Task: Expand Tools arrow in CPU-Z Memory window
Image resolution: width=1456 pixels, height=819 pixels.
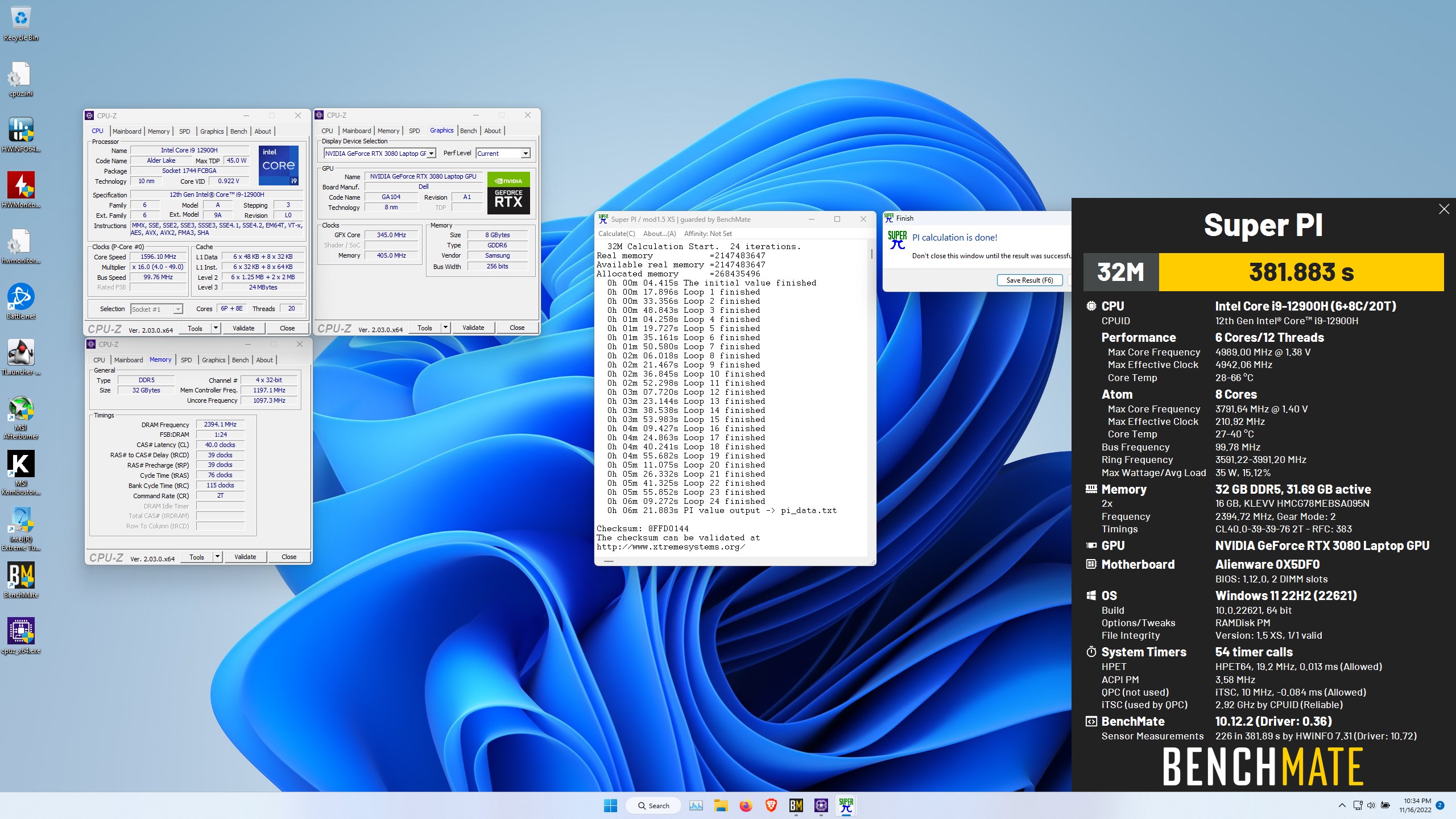Action: click(217, 557)
